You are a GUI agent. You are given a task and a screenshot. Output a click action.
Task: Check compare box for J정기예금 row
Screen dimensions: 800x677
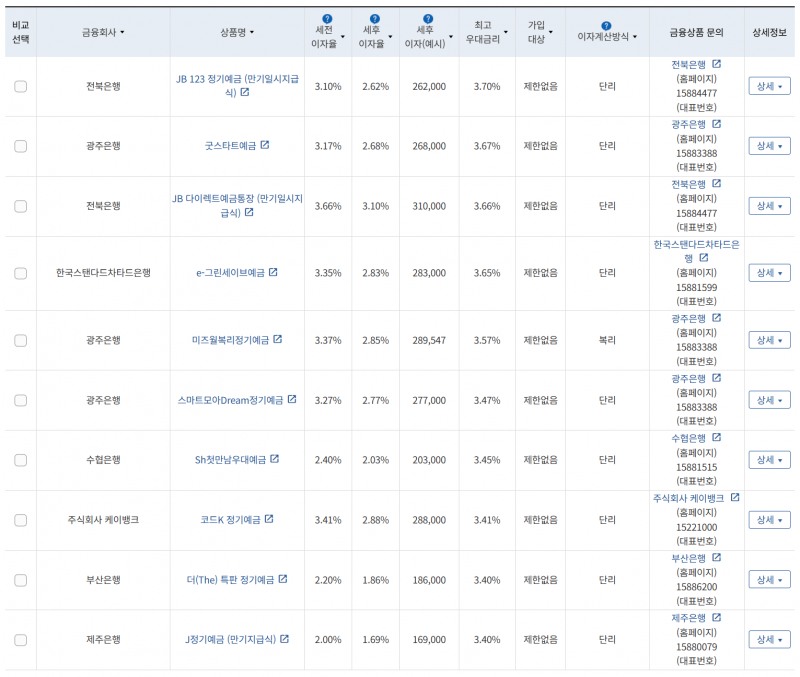pos(20,640)
